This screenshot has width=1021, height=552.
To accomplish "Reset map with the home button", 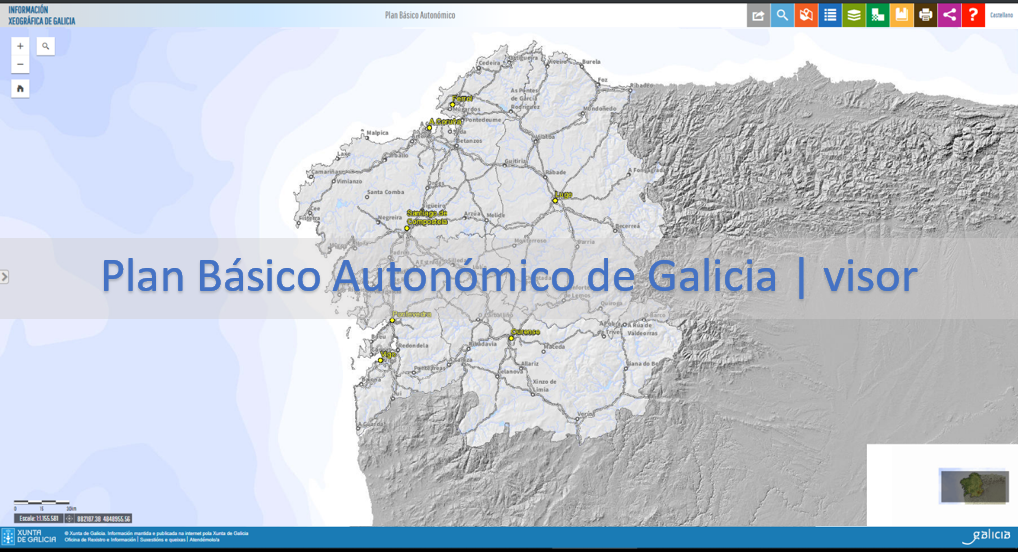I will [x=20, y=89].
